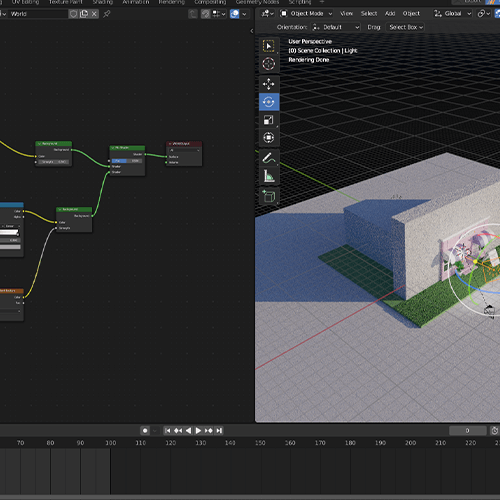Open the Object Mode dropdown
The image size is (500, 500).
tap(306, 14)
